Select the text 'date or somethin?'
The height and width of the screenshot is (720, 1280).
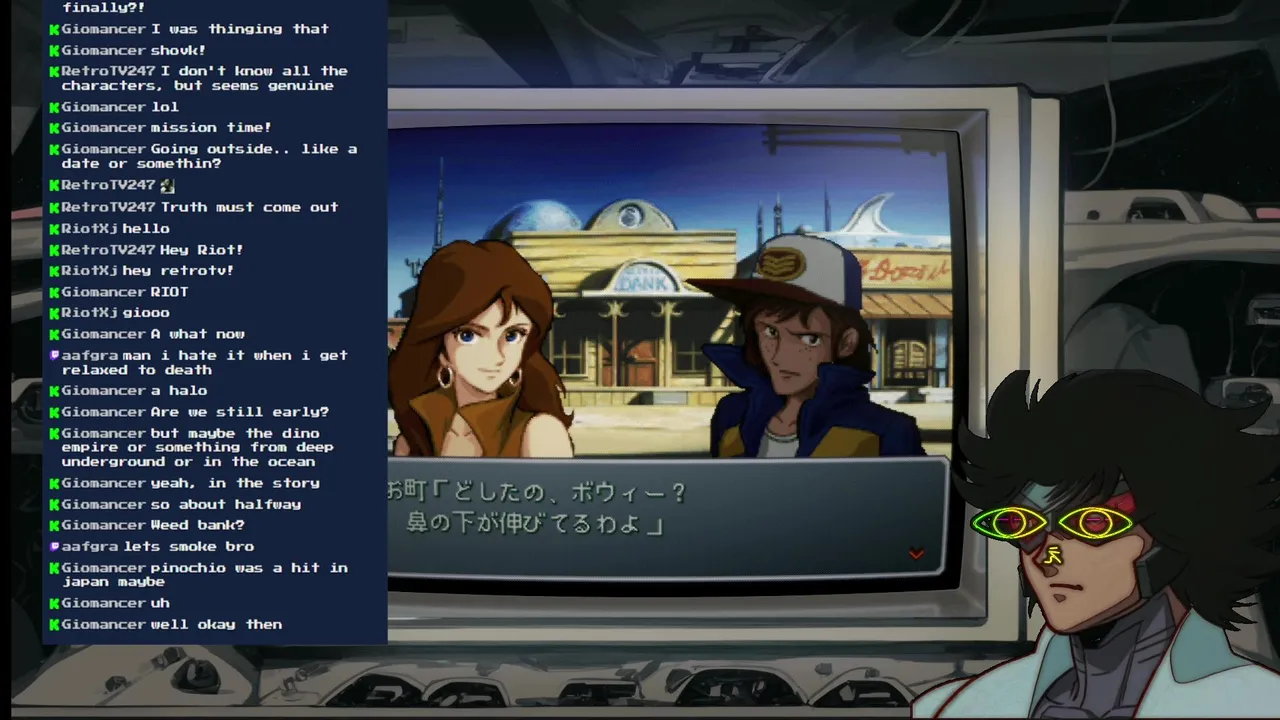141,164
